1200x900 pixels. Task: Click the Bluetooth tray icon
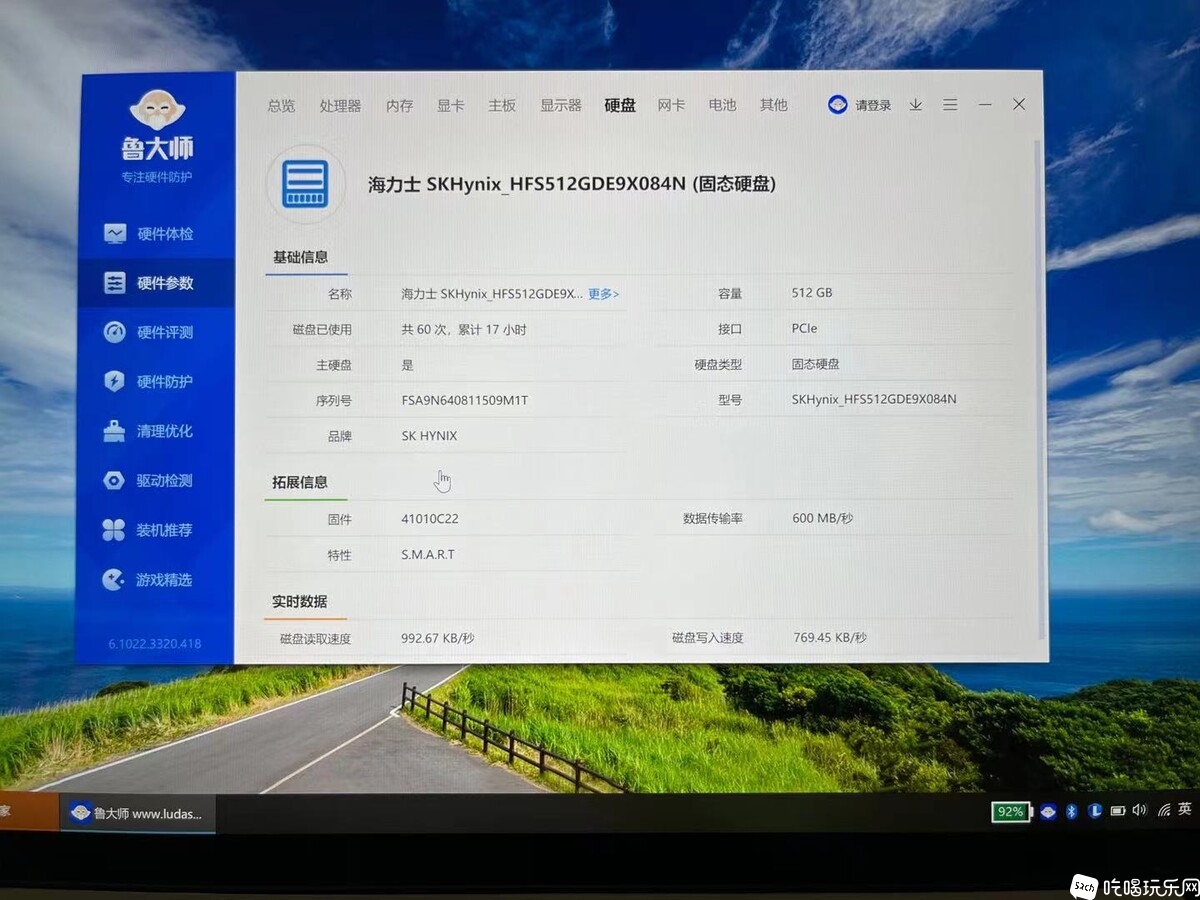[x=1071, y=811]
